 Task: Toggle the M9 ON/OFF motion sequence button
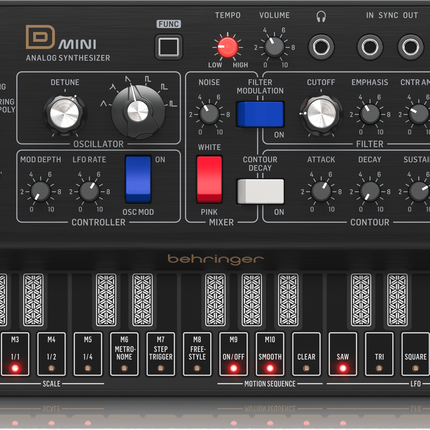(x=233, y=354)
